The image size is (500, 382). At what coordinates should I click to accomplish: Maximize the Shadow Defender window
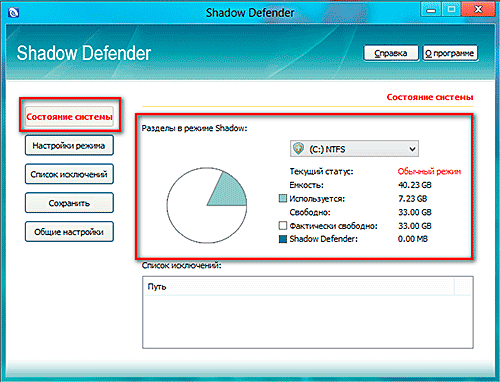(451, 9)
